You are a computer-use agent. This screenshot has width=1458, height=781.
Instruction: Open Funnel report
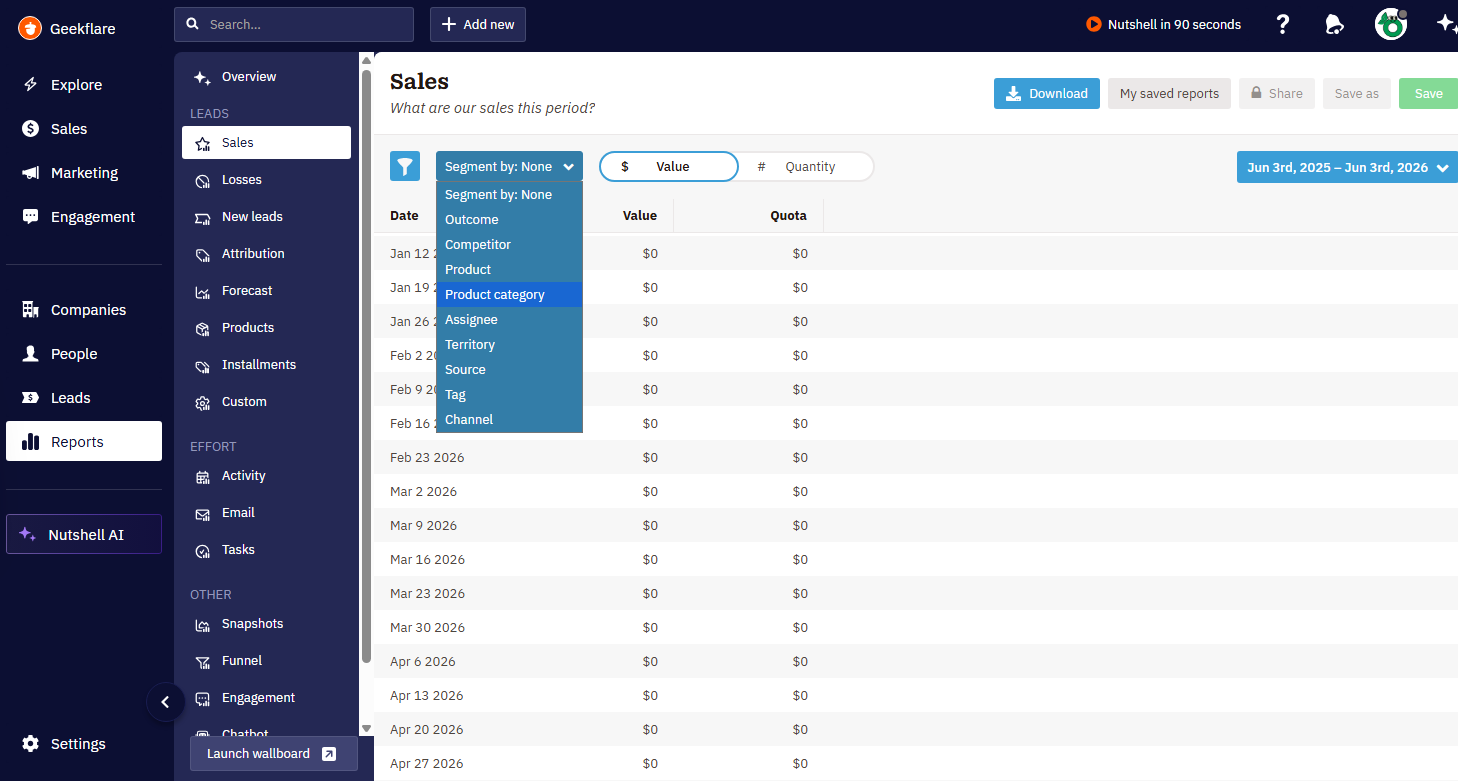[x=266, y=661]
